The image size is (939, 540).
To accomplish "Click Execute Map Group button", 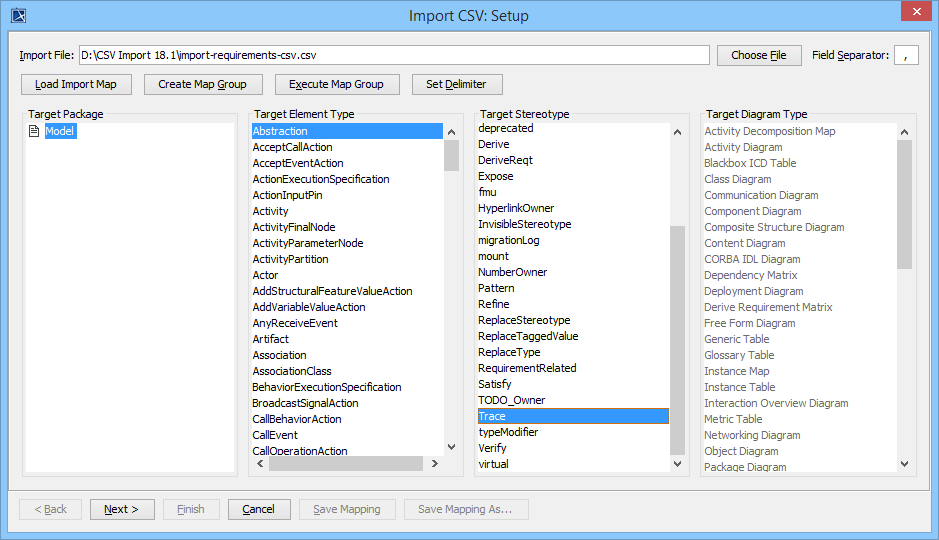I will (336, 84).
